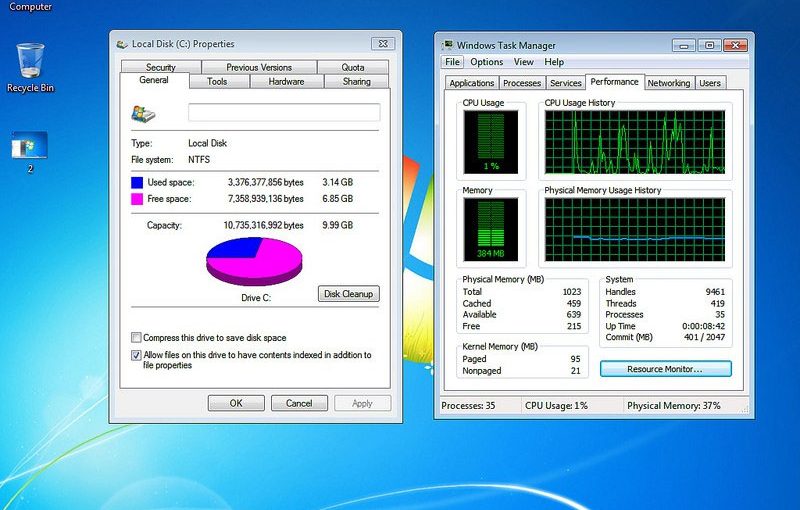Image resolution: width=800 pixels, height=510 pixels.
Task: Close the Windows Task Manager window
Action: pyautogui.click(x=735, y=45)
